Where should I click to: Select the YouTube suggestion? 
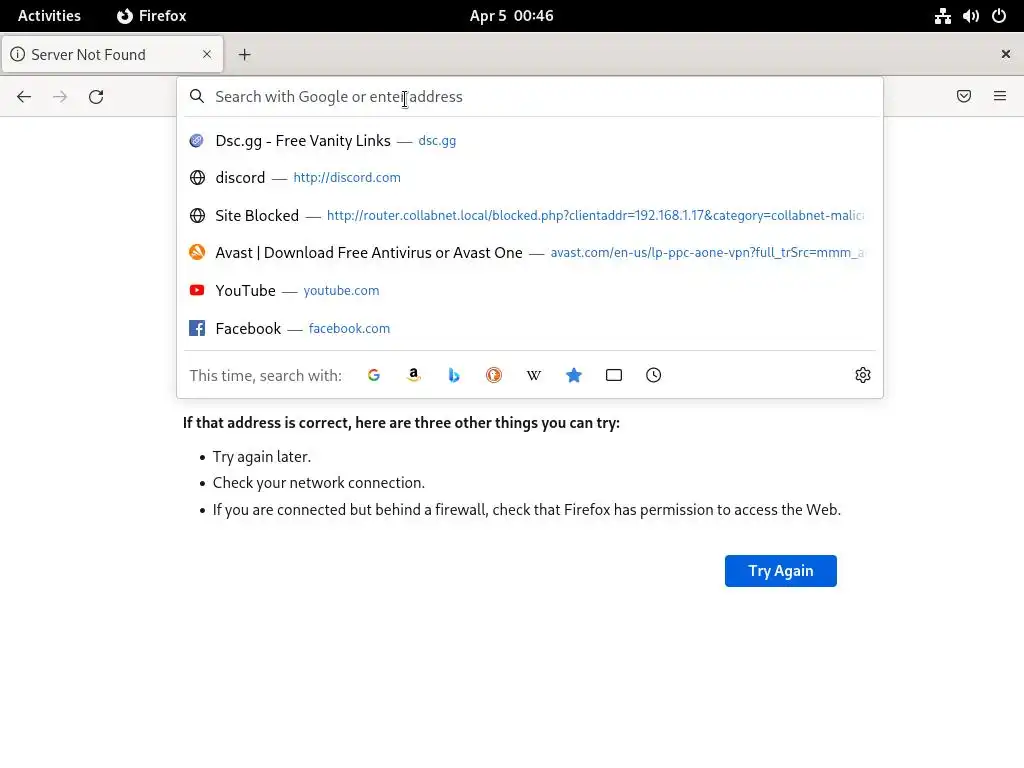pyautogui.click(x=530, y=291)
